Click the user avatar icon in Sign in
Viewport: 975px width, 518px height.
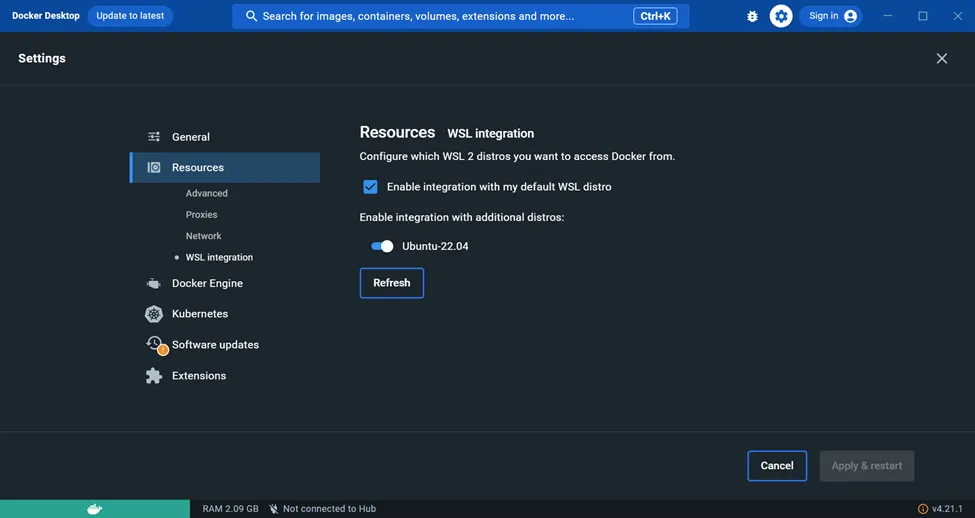coord(851,16)
